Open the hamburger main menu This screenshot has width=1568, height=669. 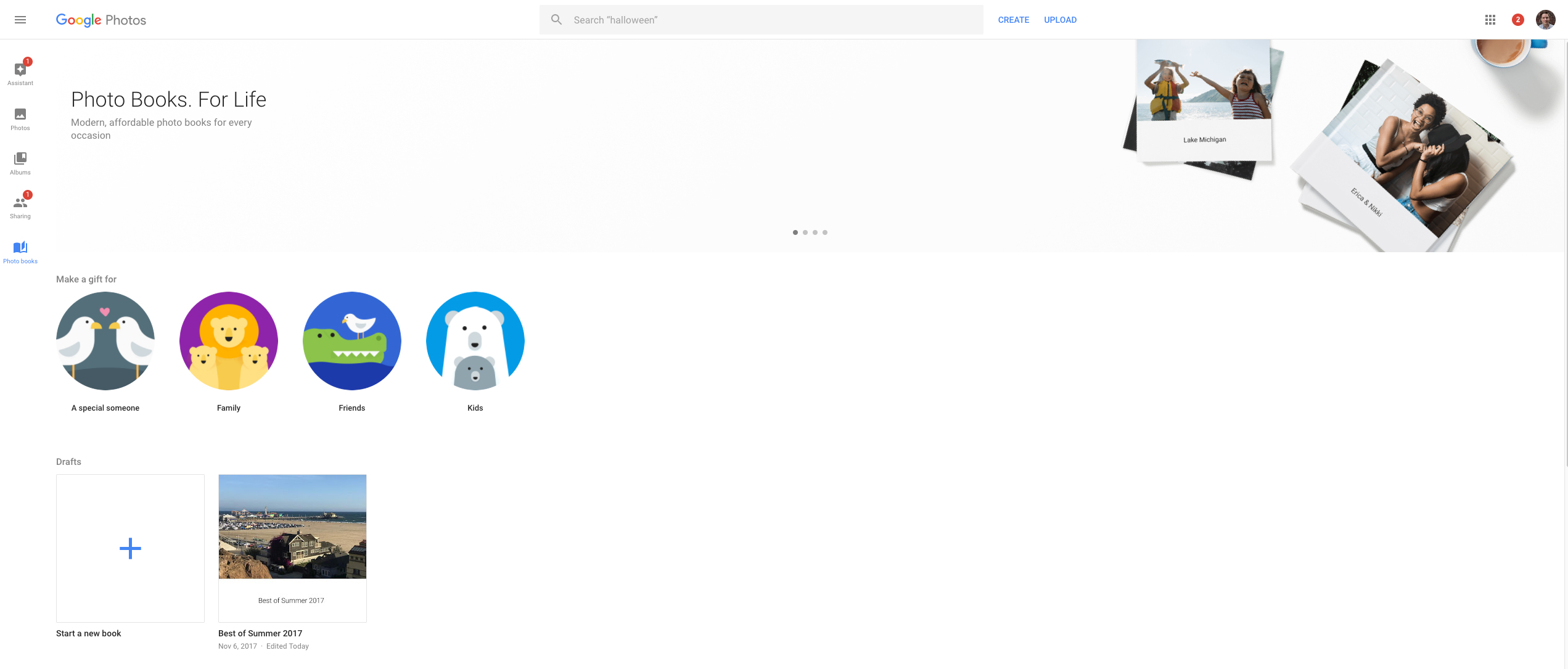20,20
